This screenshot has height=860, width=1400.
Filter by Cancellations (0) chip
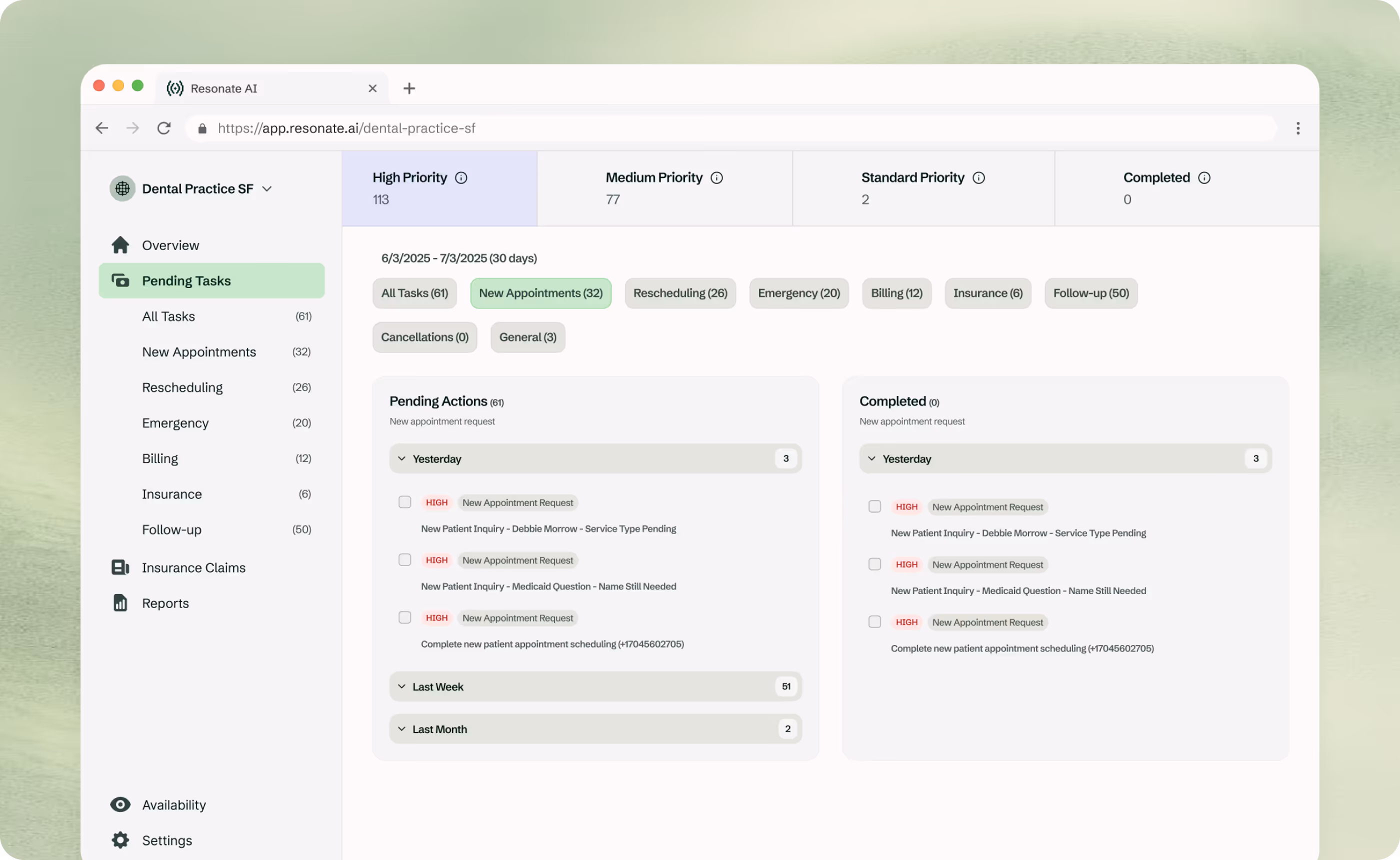click(x=425, y=337)
